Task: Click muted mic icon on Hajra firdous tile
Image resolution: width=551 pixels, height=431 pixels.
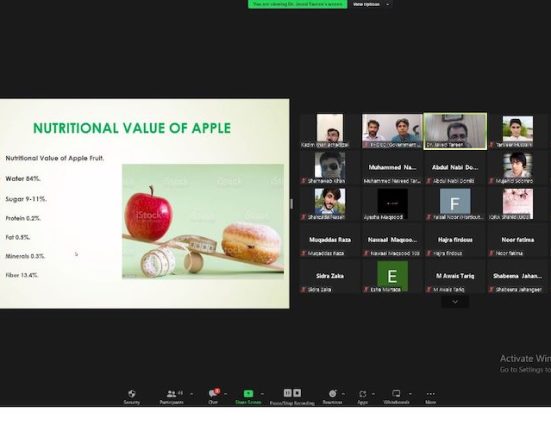Action: click(428, 253)
